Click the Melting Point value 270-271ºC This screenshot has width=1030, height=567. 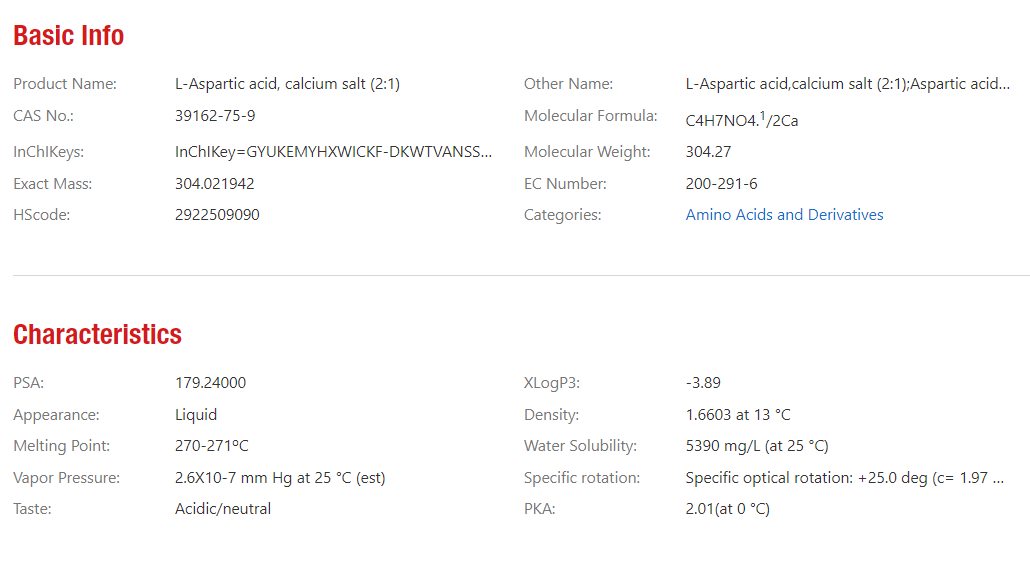[211, 446]
